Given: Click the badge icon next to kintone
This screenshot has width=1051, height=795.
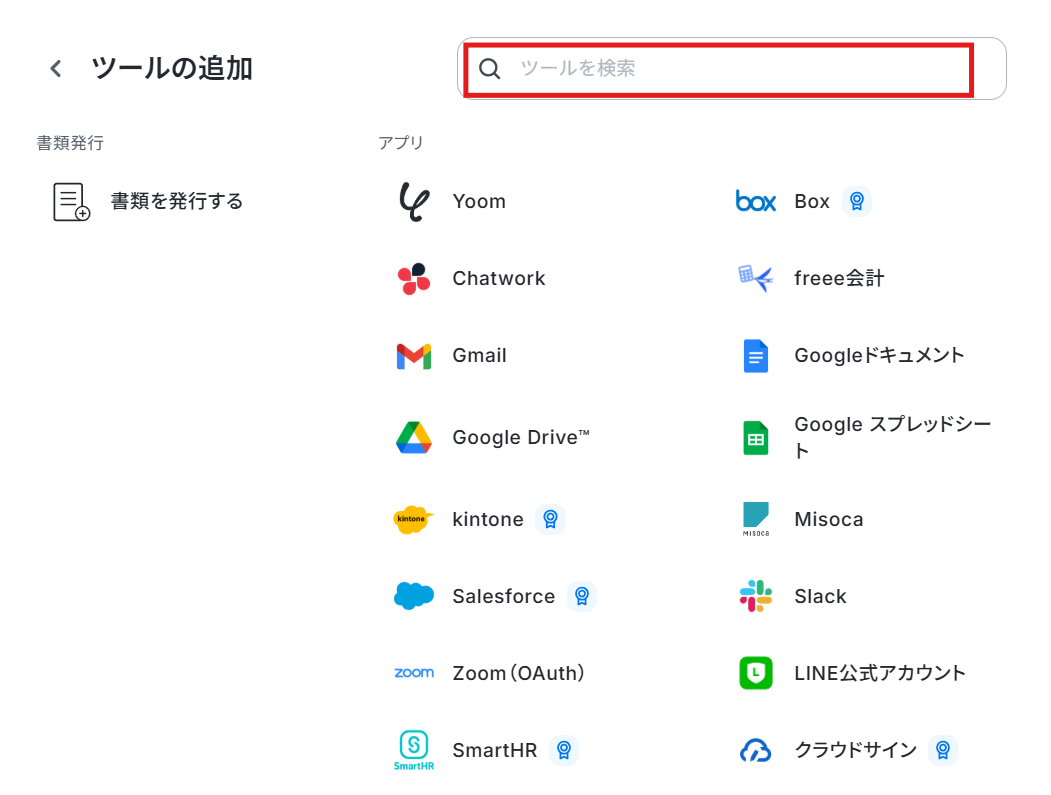Looking at the screenshot, I should (550, 519).
